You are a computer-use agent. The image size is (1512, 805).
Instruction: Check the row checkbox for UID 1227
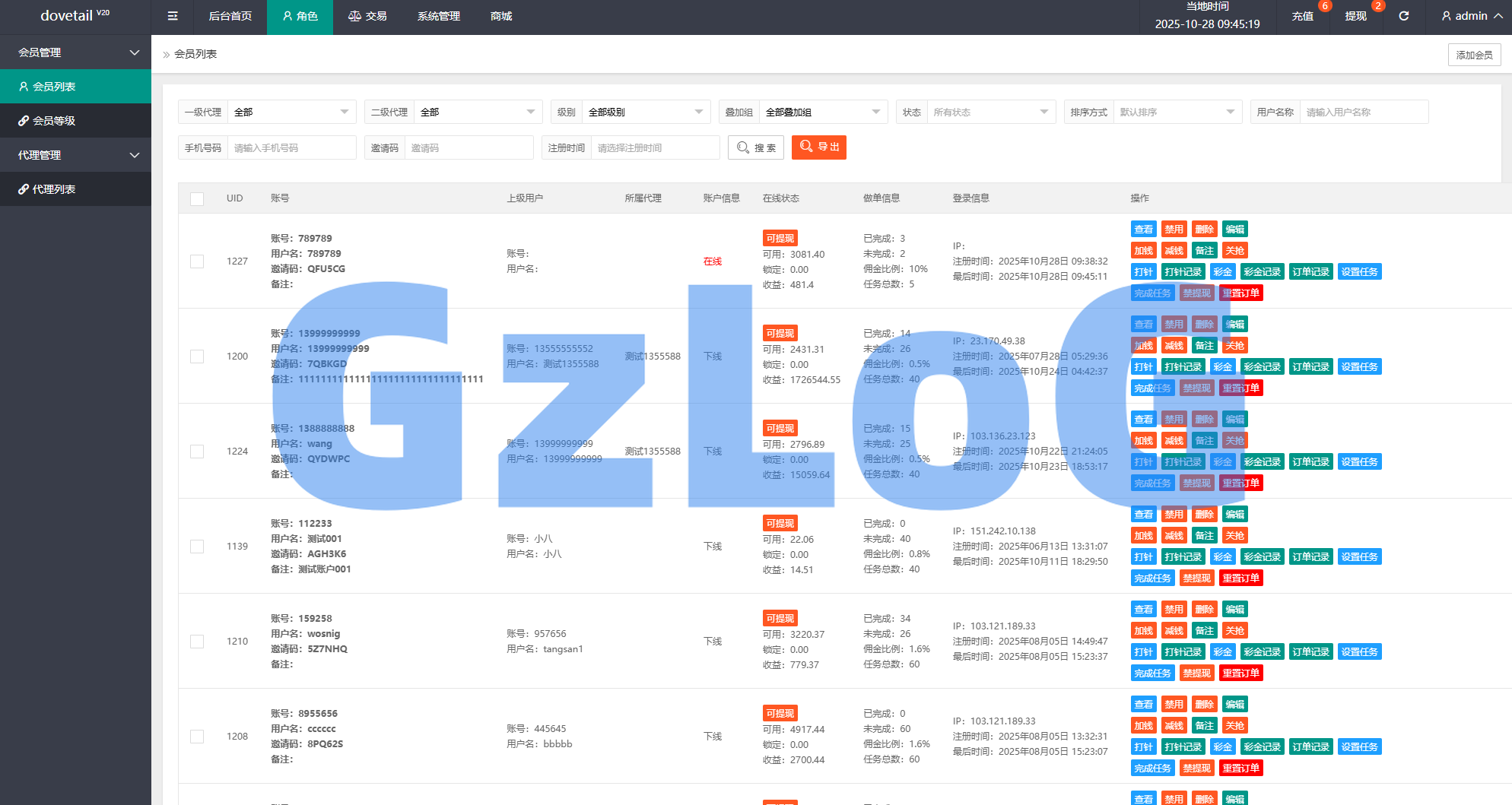click(197, 261)
